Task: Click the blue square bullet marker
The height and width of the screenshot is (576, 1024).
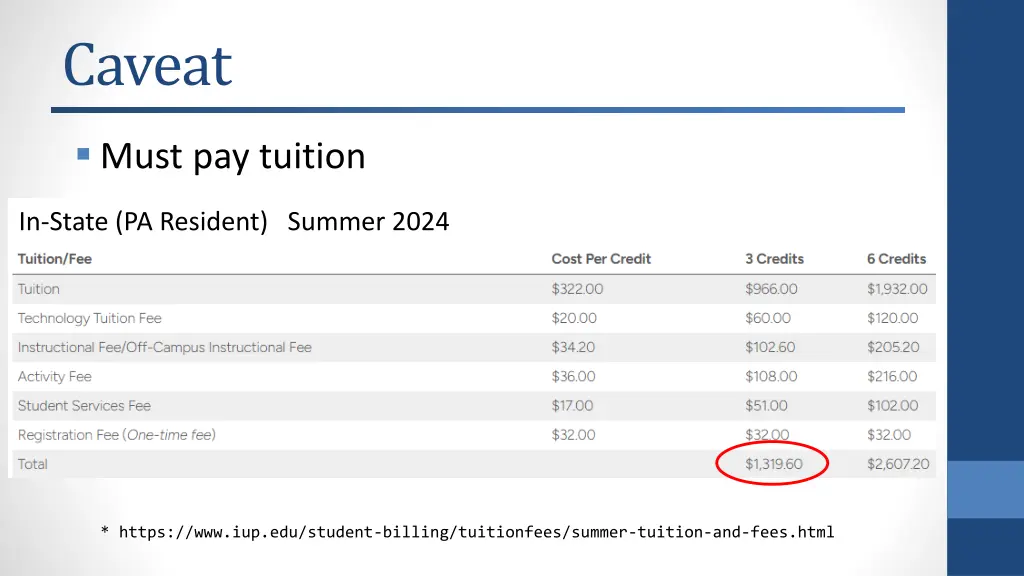Action: 83,154
